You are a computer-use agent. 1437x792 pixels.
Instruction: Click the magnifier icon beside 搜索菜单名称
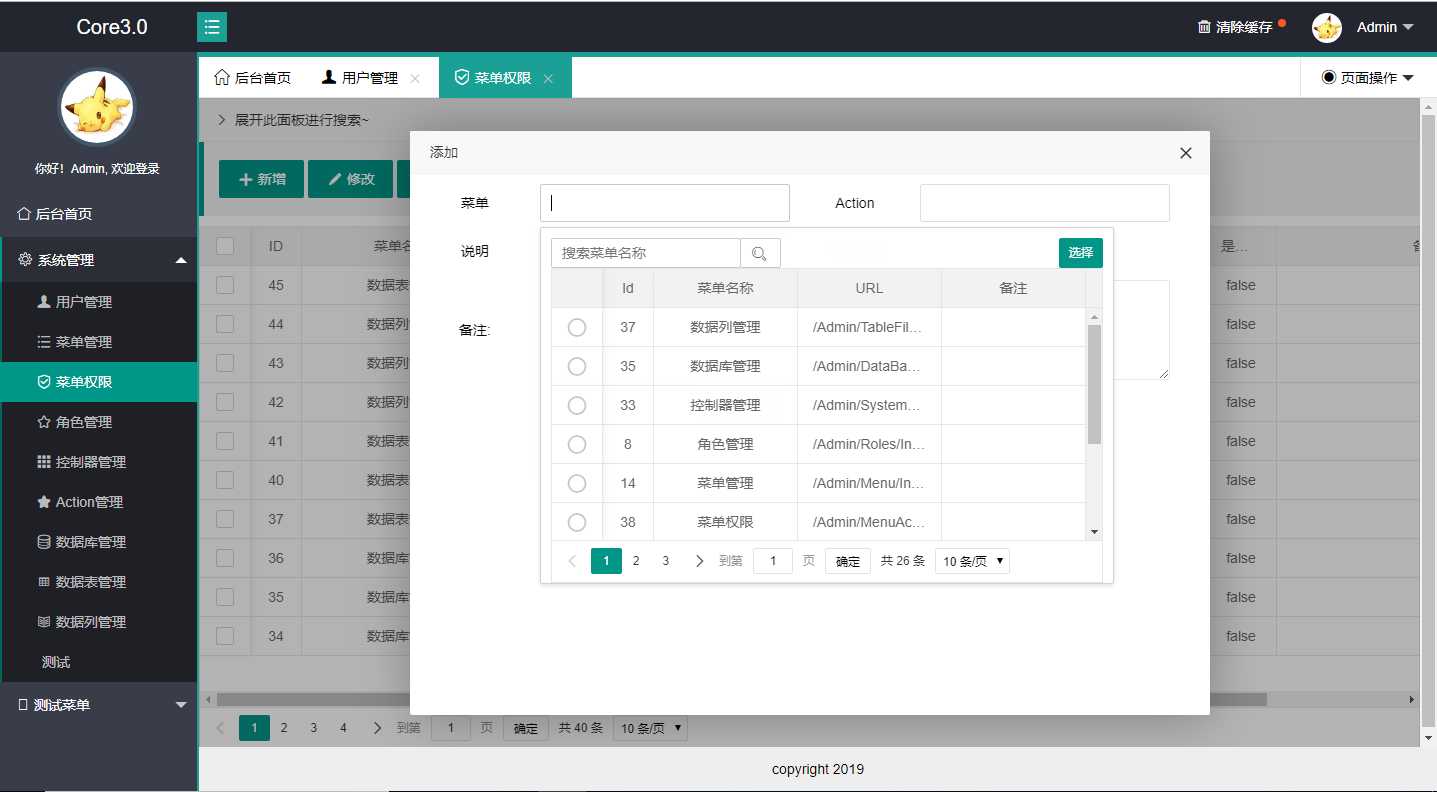(760, 252)
